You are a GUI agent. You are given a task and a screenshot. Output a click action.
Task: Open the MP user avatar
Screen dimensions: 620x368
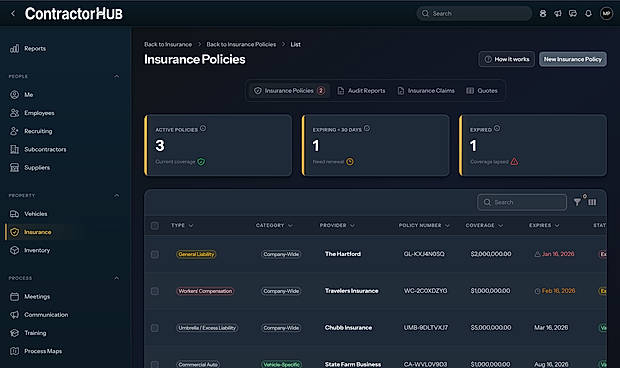(x=606, y=13)
